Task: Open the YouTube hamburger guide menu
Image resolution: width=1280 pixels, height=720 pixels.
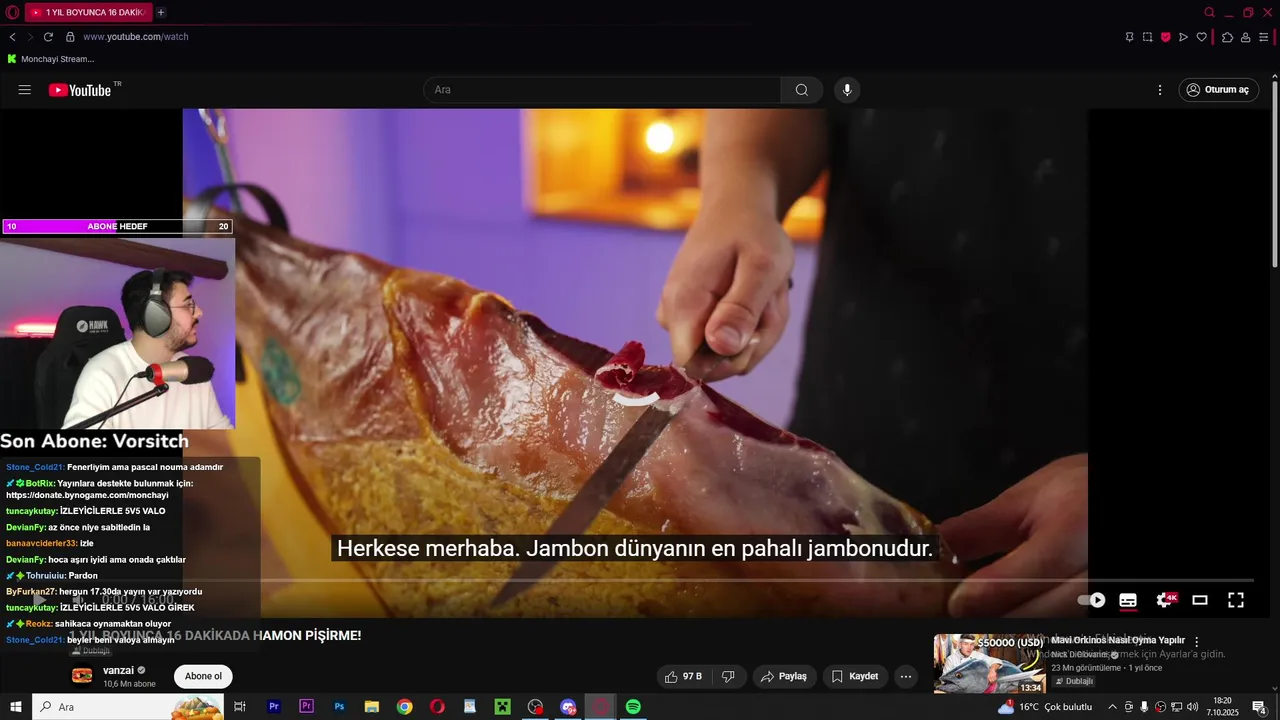Action: point(25,90)
